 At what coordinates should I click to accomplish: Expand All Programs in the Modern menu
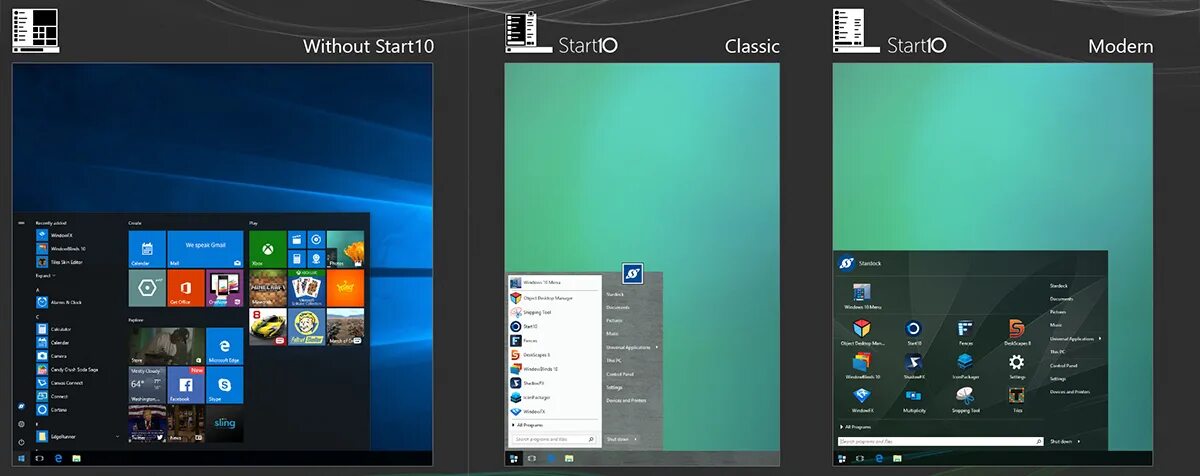(x=856, y=427)
